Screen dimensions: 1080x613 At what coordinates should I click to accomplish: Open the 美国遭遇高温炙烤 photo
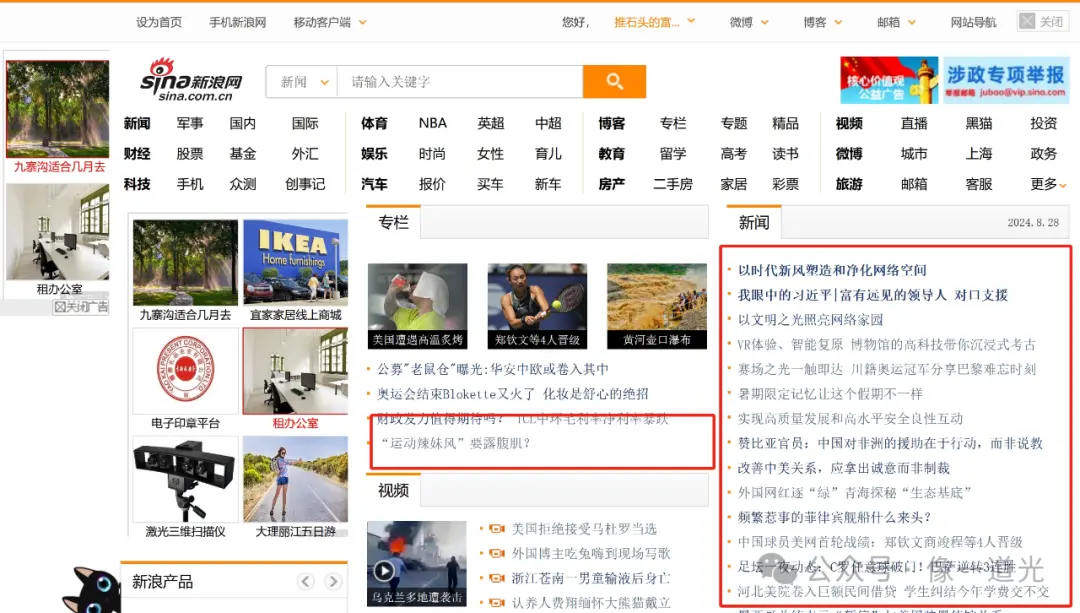coord(417,306)
